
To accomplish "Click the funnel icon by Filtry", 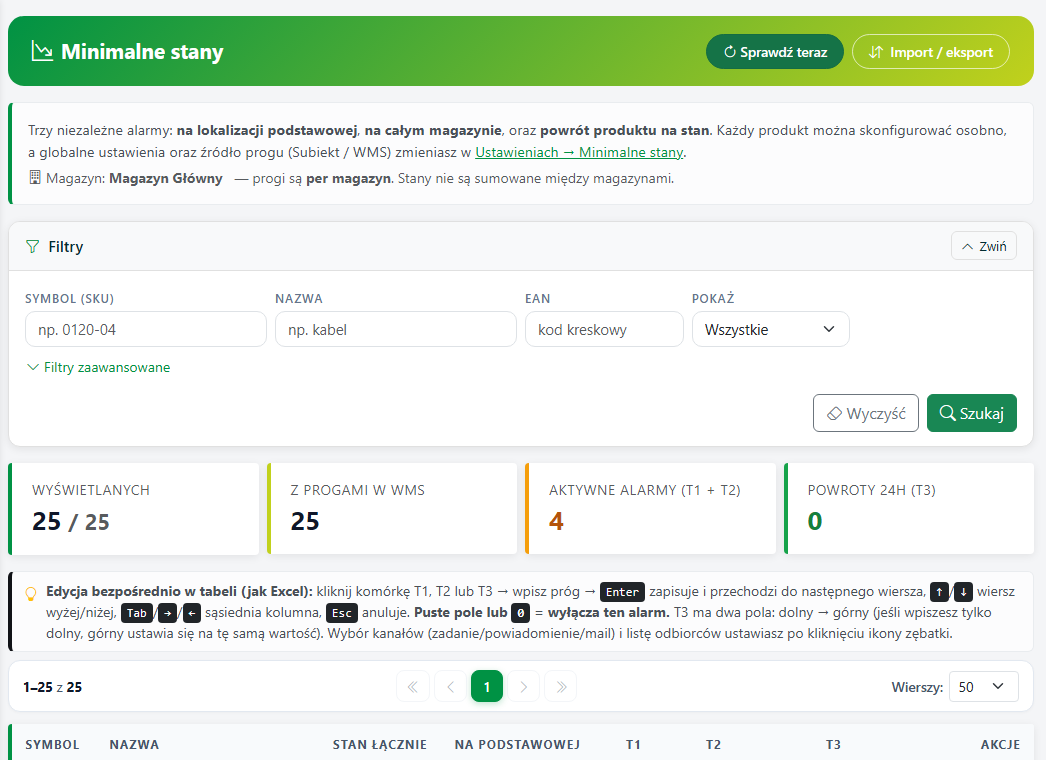I will [x=32, y=246].
